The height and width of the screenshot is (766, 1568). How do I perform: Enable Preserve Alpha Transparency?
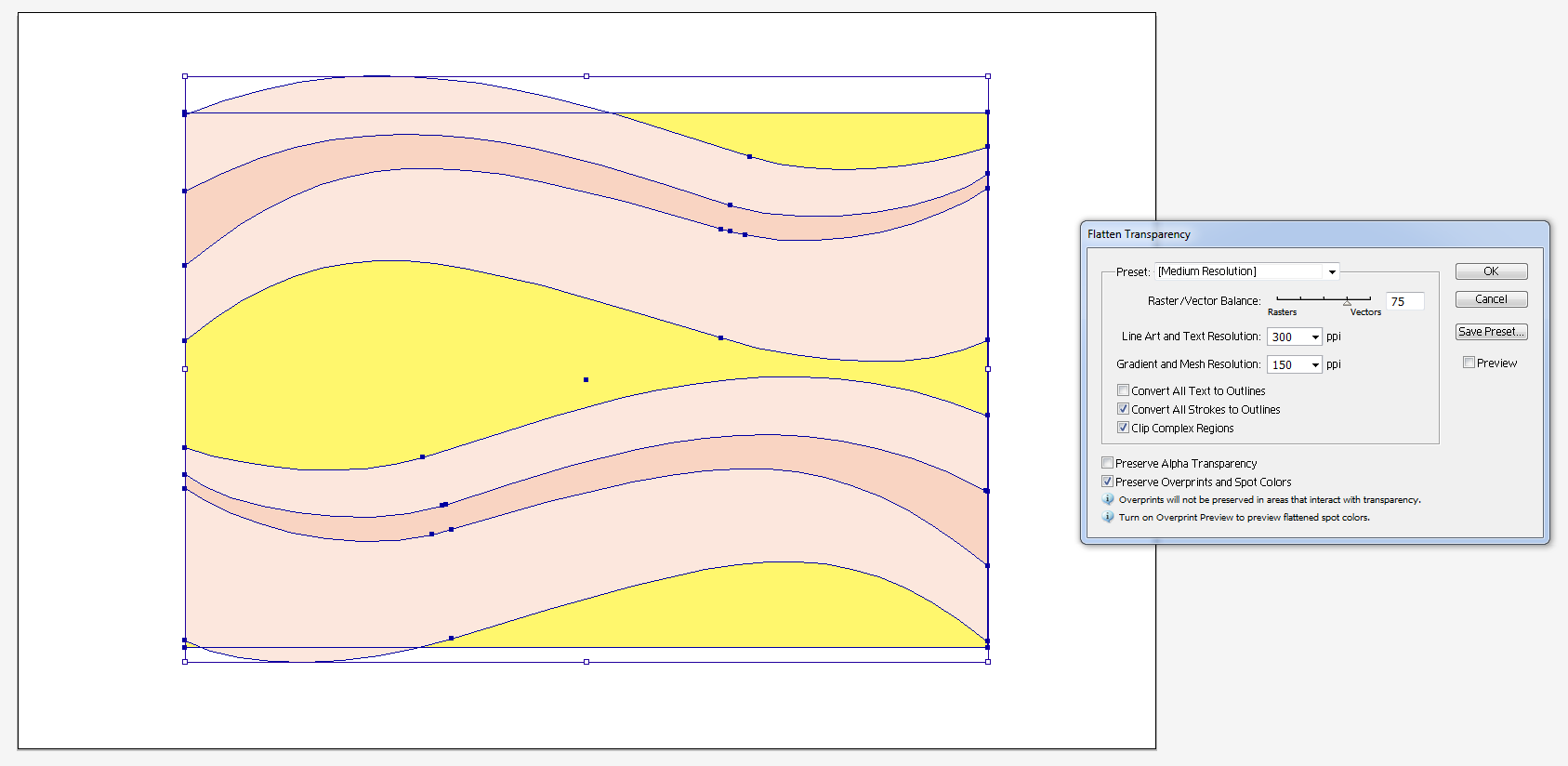point(1107,463)
